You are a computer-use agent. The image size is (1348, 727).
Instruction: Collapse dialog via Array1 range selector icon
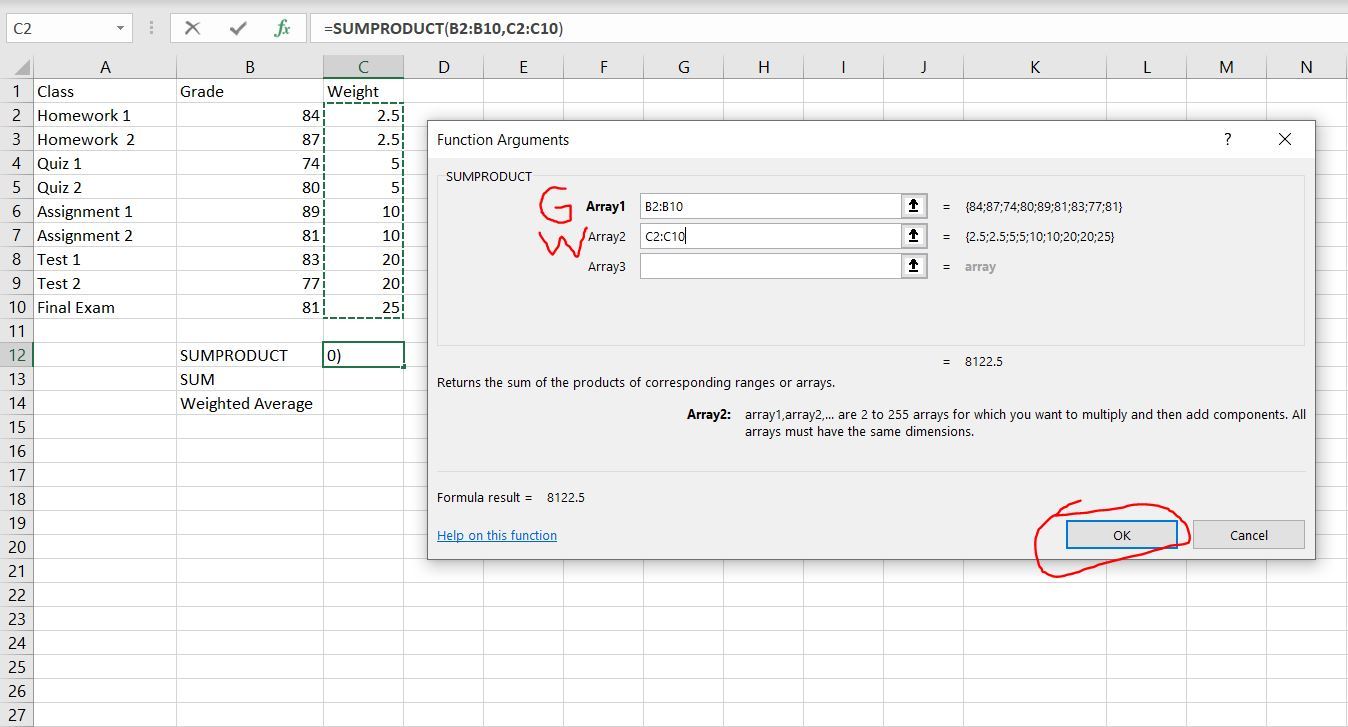tap(913, 206)
